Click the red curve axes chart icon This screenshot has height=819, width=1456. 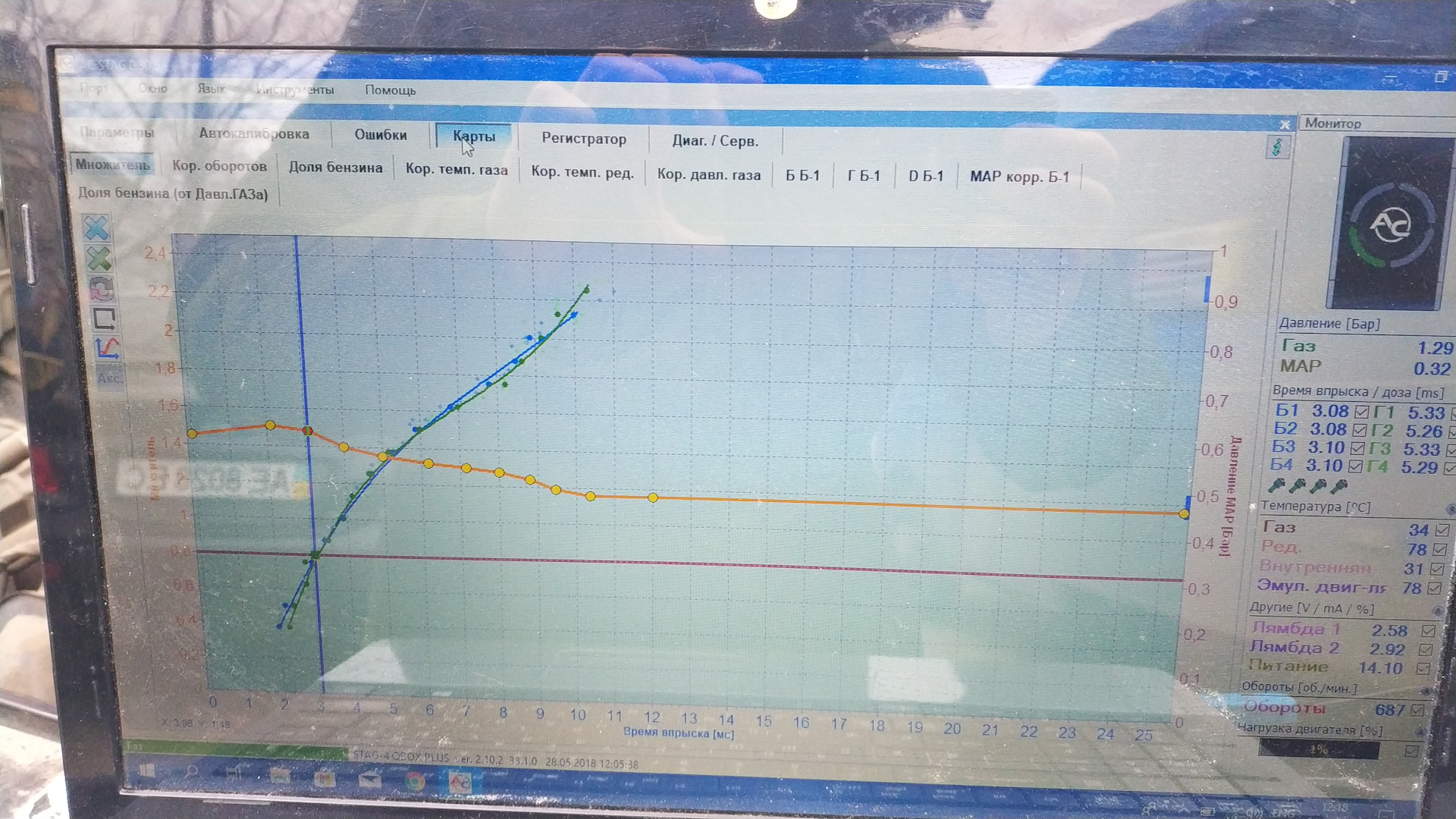pyautogui.click(x=107, y=349)
